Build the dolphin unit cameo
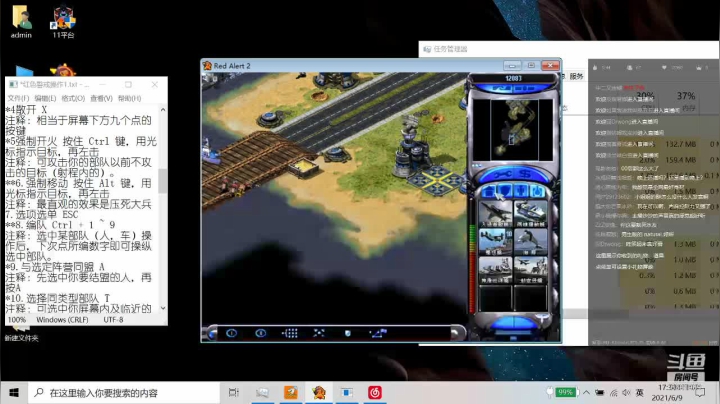This screenshot has width=720, height=404. (530, 241)
